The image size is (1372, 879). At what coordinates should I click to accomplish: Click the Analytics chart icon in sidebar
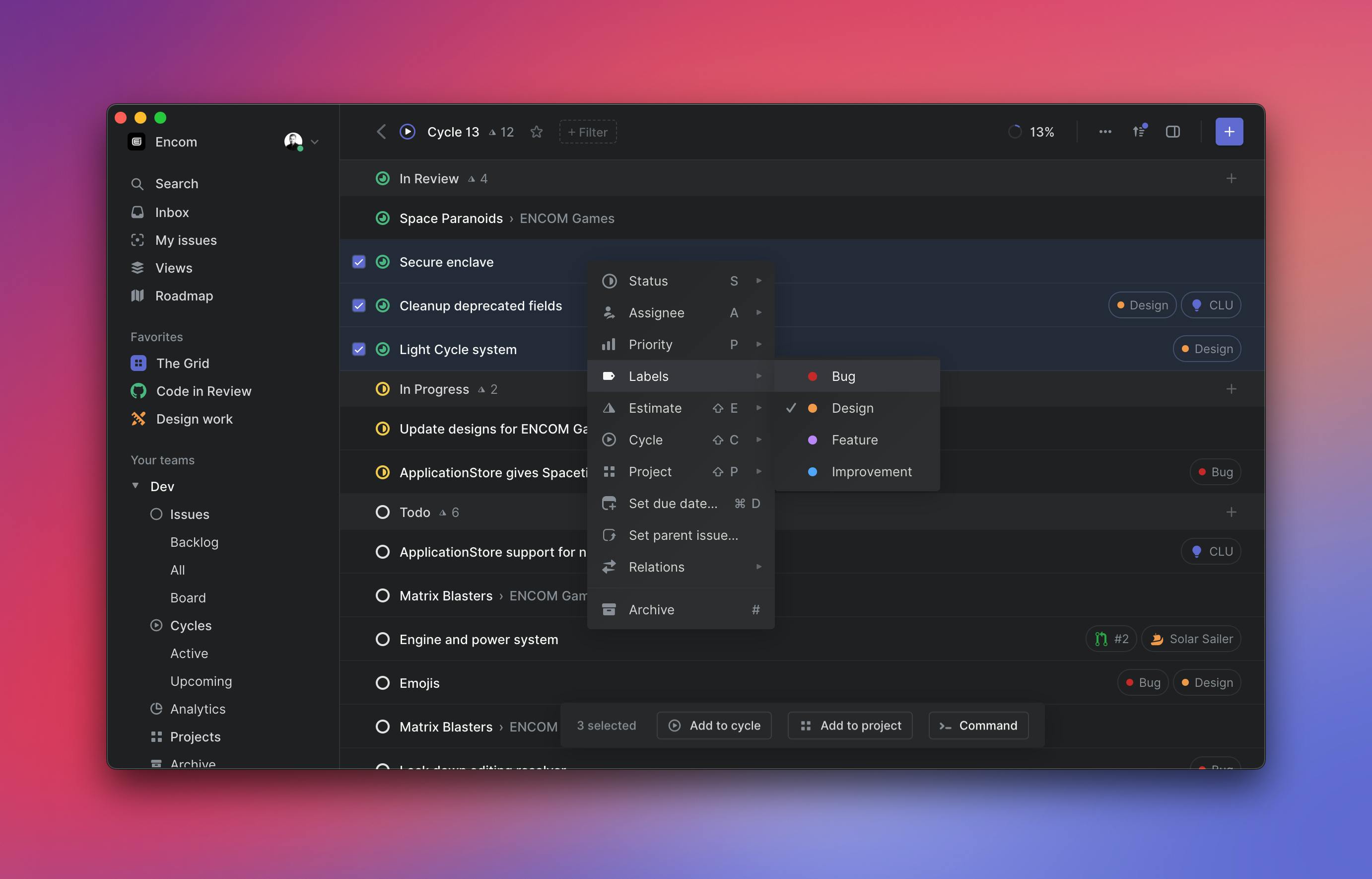pos(156,709)
